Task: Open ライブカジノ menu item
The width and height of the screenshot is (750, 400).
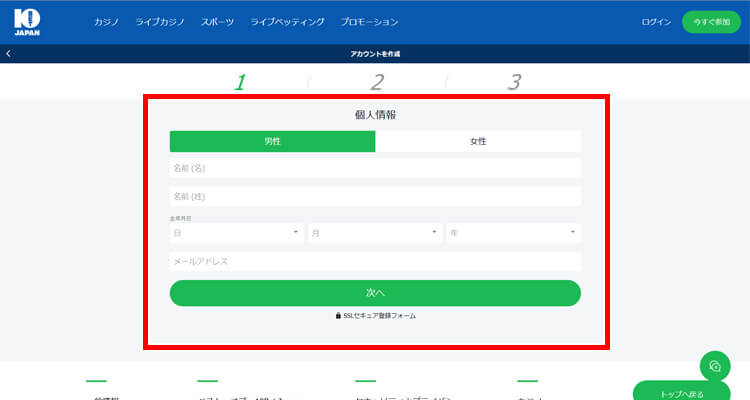Action: point(160,22)
